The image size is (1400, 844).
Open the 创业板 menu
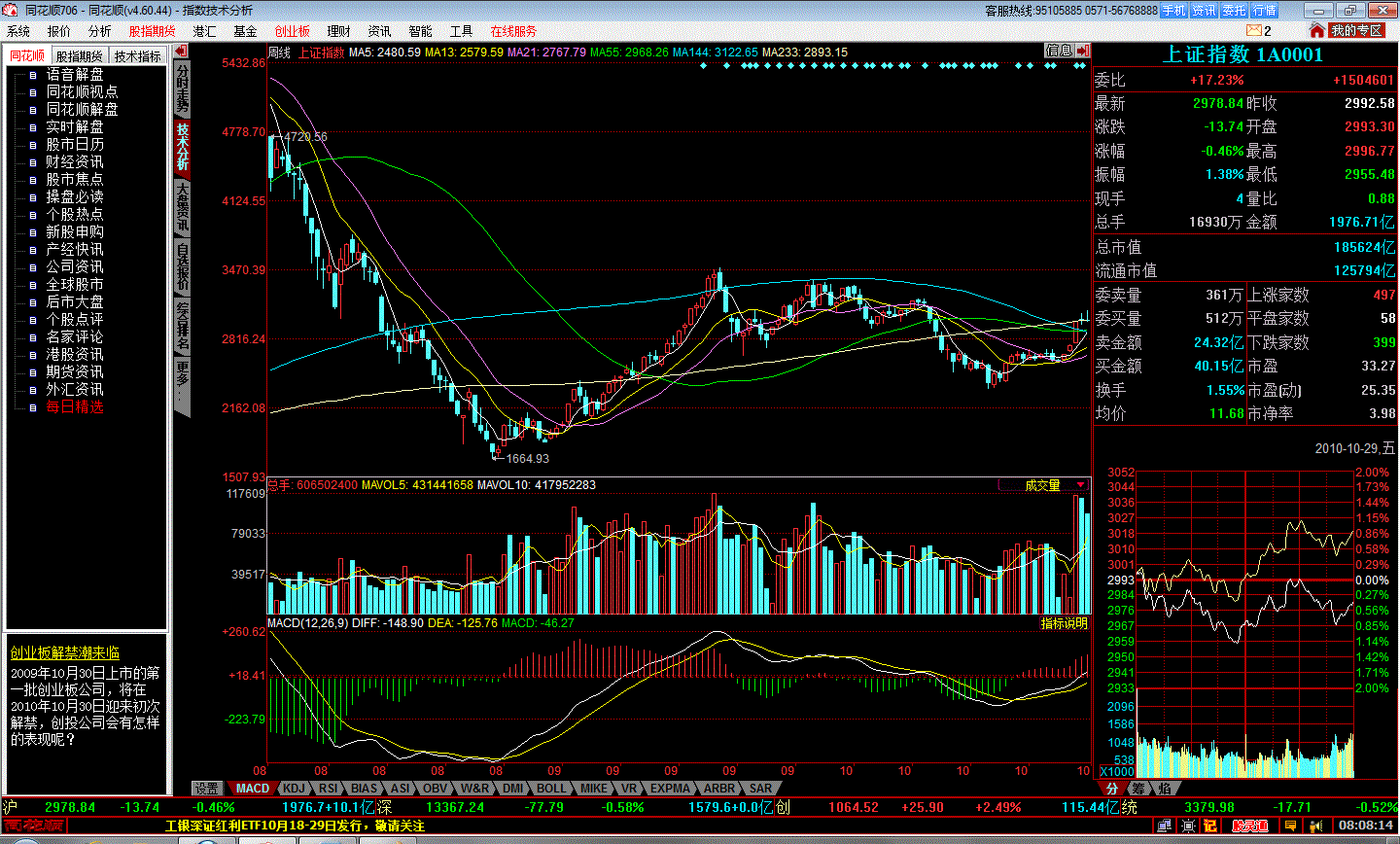click(293, 31)
